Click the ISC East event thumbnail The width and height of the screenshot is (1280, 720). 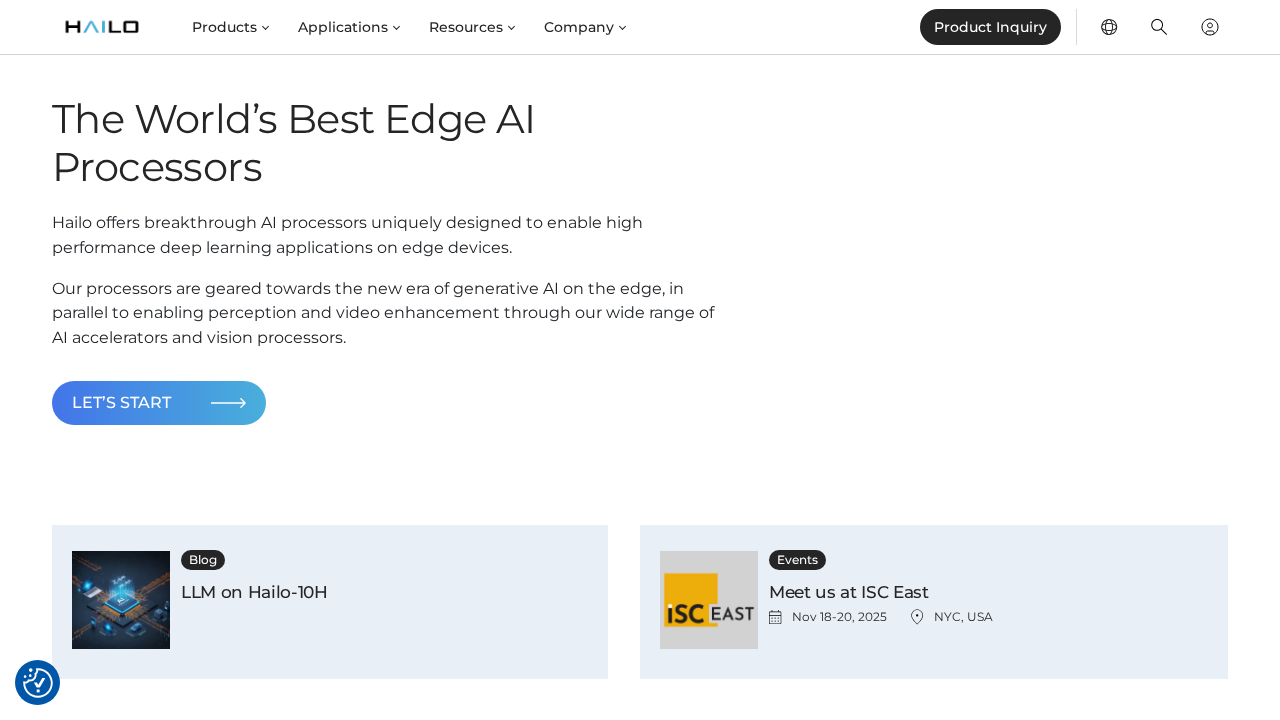[x=709, y=600]
